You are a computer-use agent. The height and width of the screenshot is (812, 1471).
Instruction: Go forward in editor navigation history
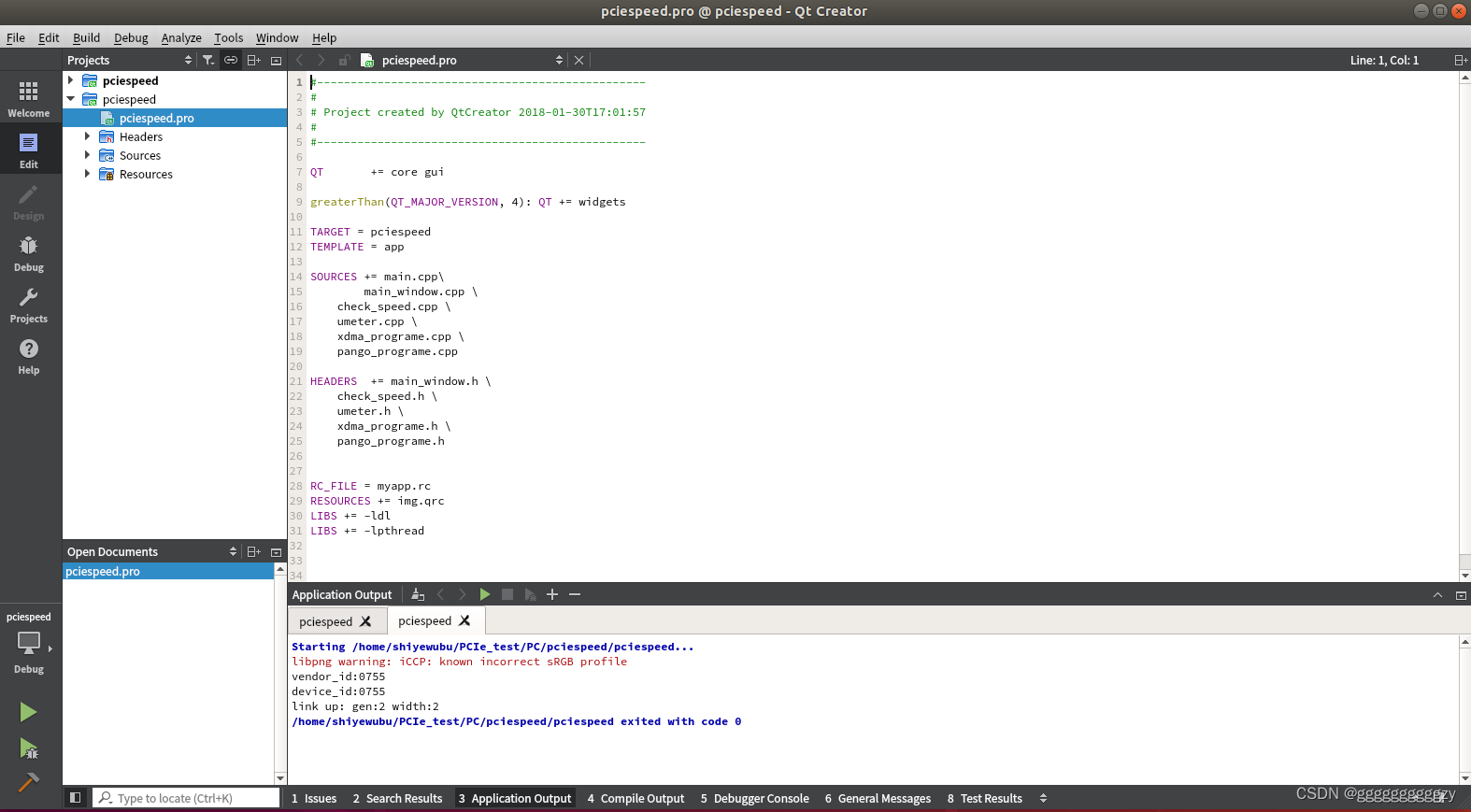[321, 60]
